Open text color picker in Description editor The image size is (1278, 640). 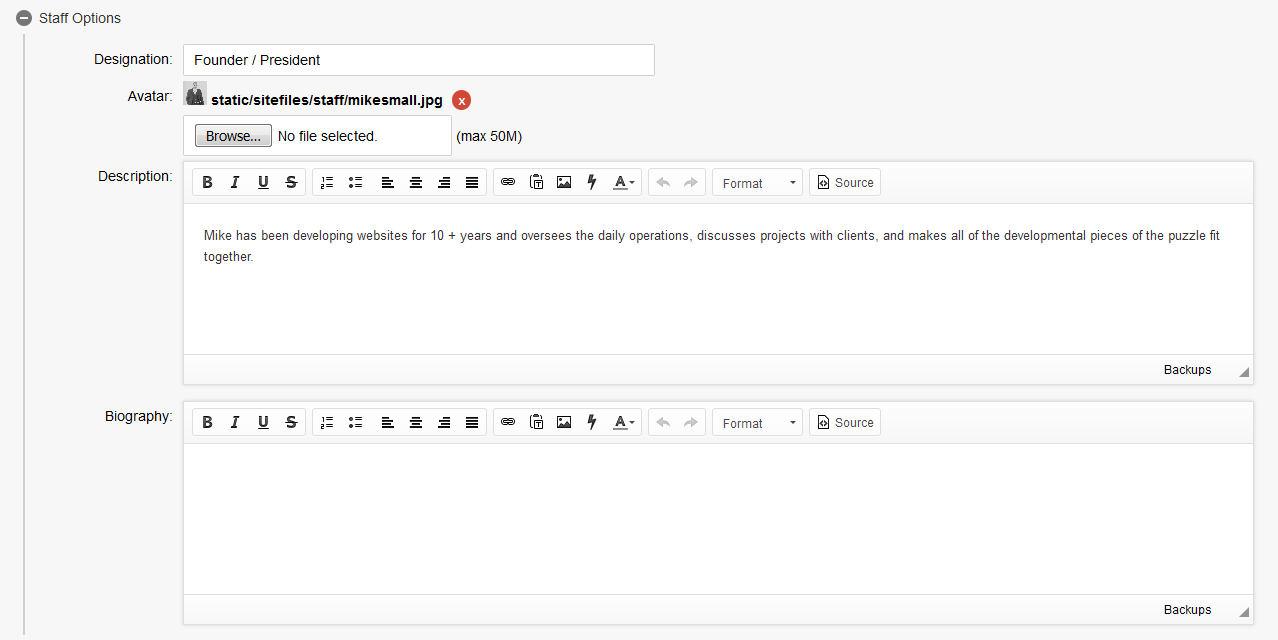624,182
